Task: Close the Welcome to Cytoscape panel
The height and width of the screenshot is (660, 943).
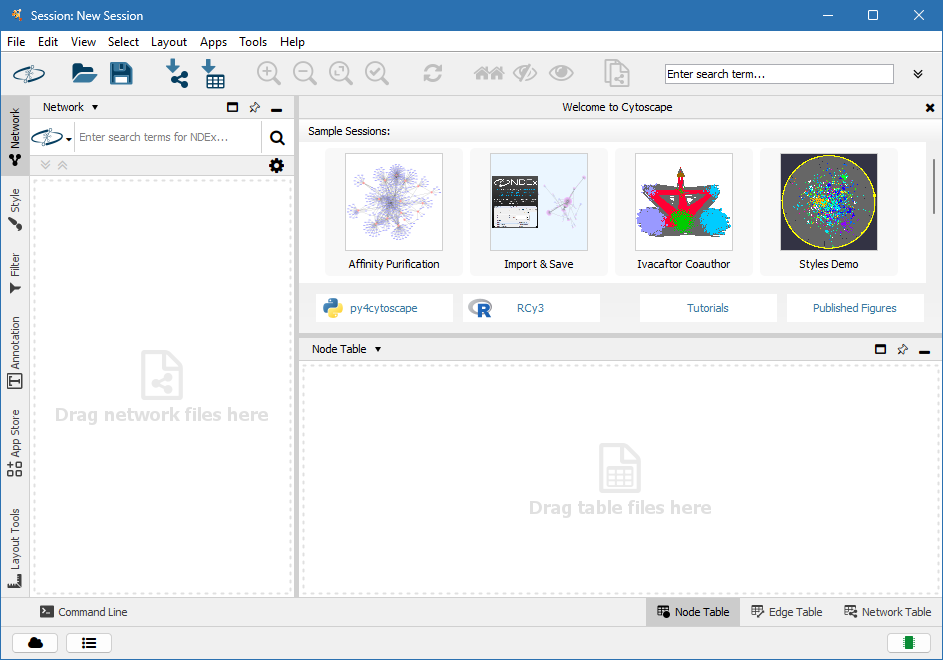Action: click(x=930, y=108)
